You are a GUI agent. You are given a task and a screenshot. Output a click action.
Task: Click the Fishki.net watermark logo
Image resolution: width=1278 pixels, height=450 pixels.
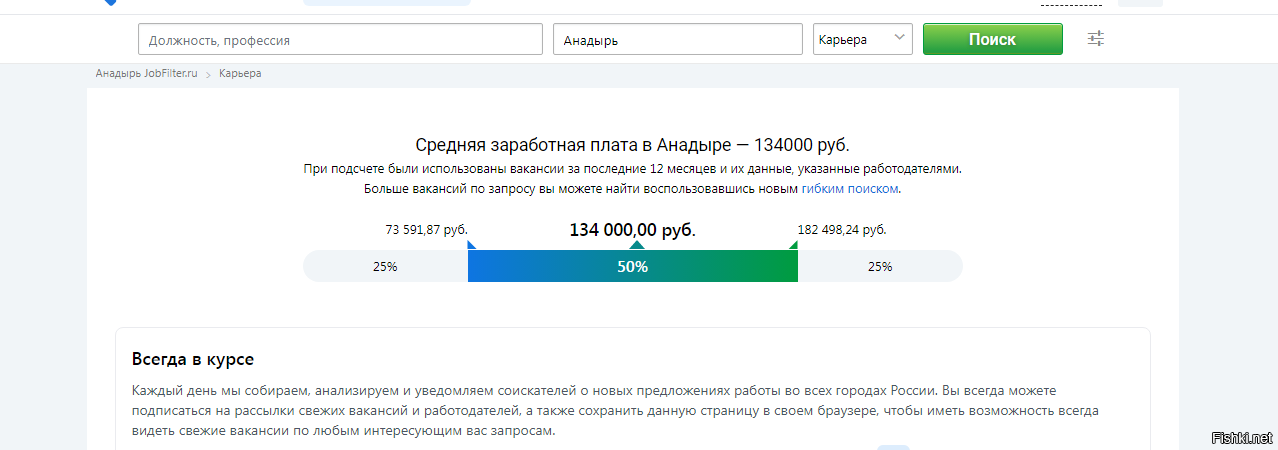(1242, 438)
